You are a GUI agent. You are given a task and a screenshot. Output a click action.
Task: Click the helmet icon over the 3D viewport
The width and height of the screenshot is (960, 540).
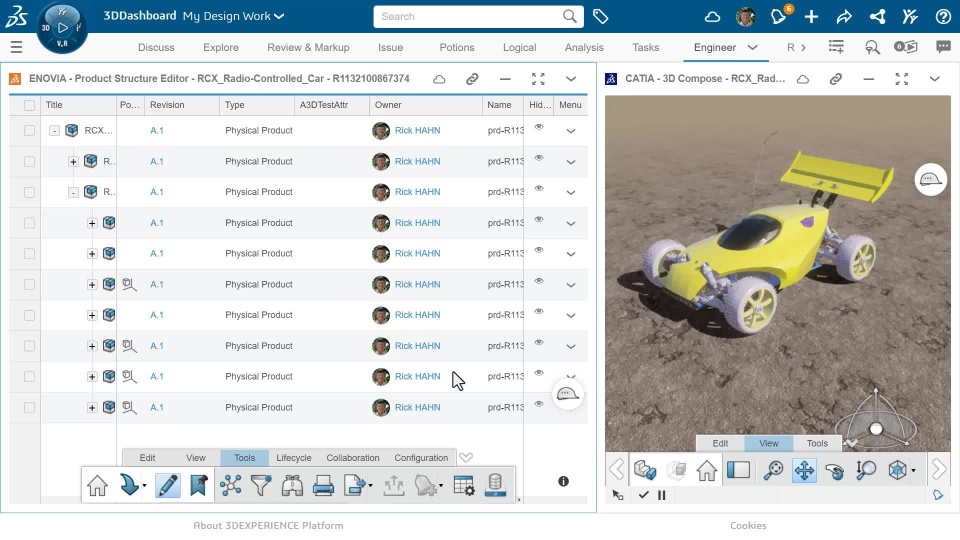pyautogui.click(x=930, y=179)
